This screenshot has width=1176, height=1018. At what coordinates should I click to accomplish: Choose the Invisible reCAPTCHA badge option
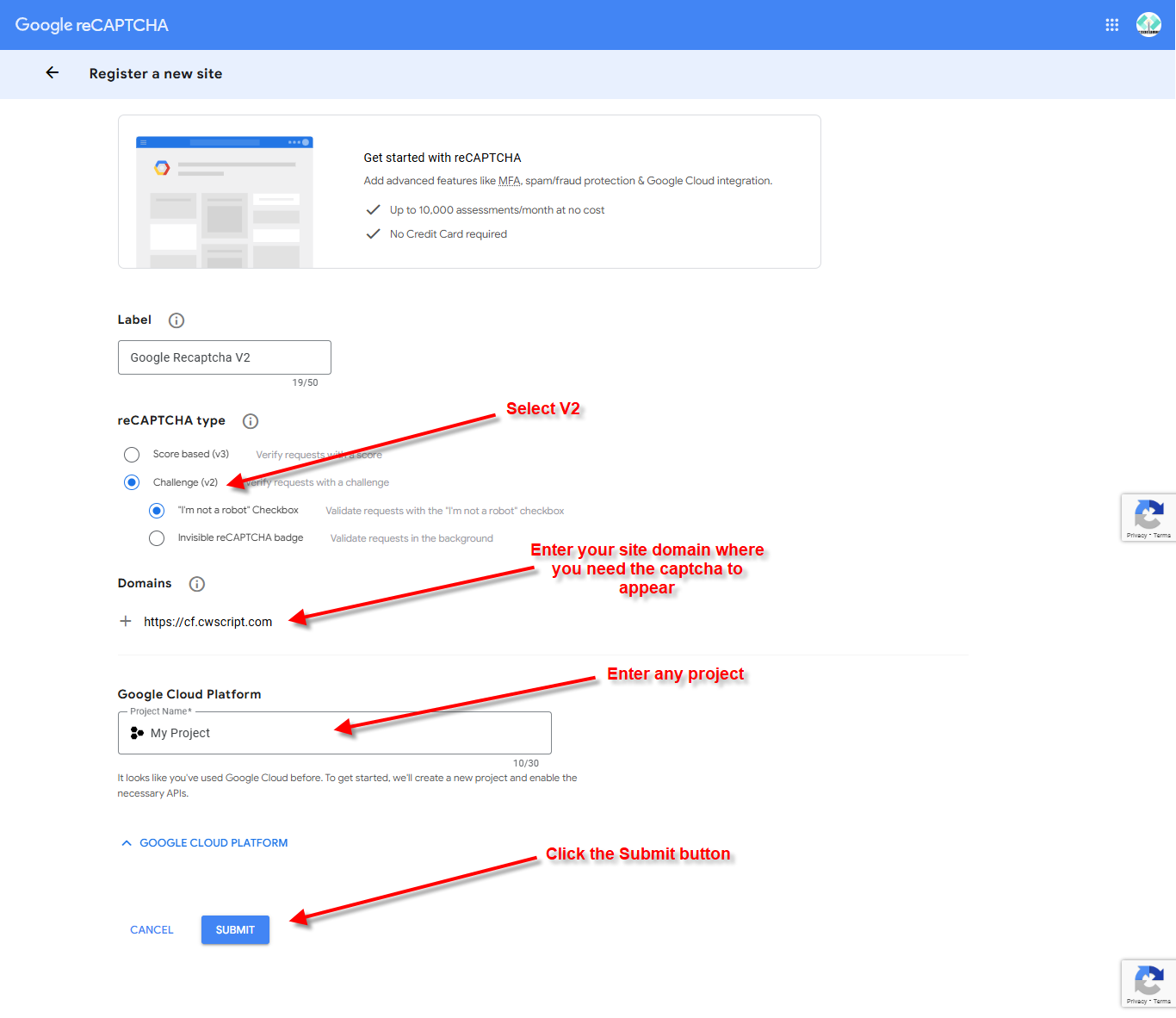[157, 538]
